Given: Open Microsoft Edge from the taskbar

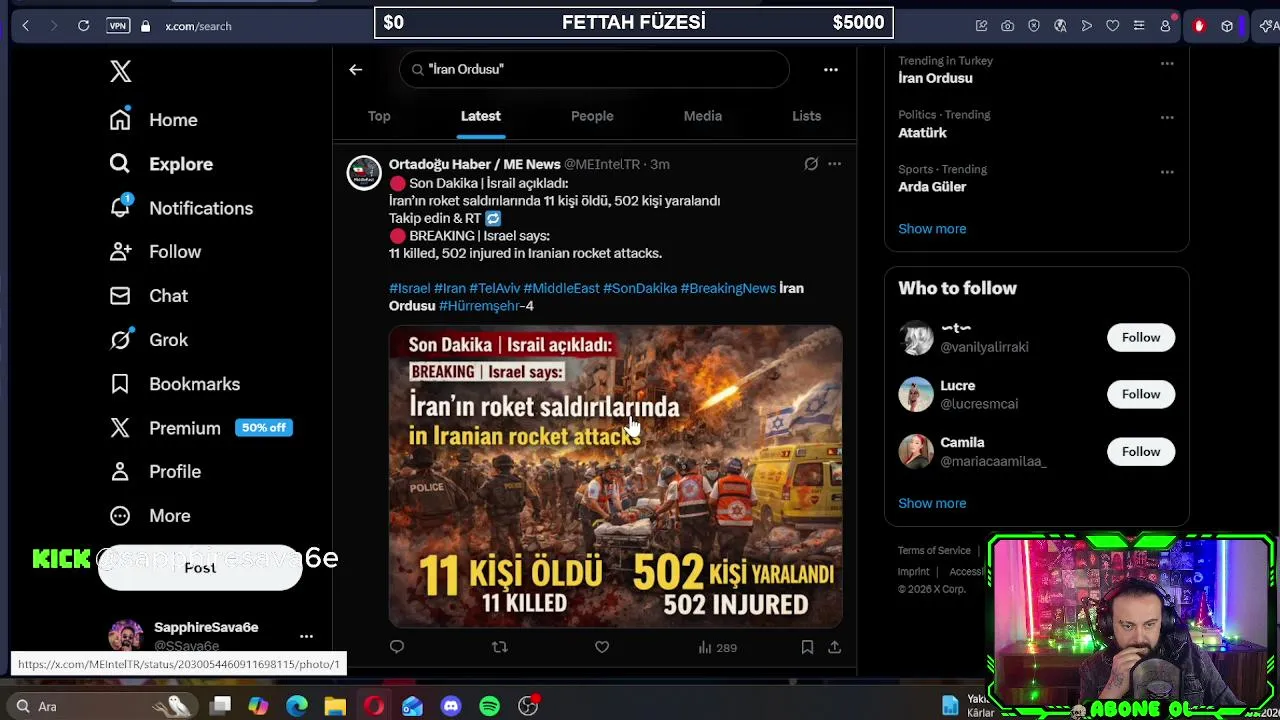Looking at the screenshot, I should 297,706.
